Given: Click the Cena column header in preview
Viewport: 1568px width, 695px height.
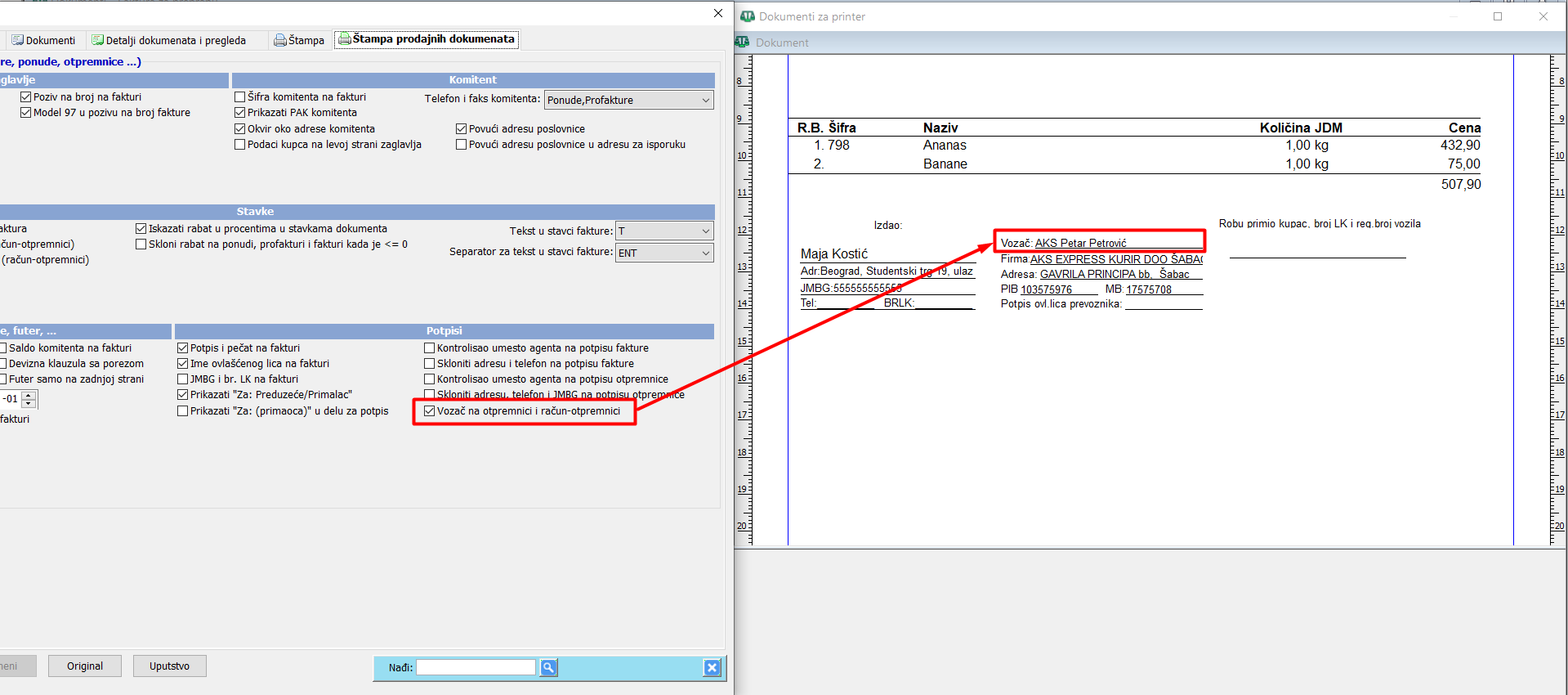Looking at the screenshot, I should pos(1464,128).
